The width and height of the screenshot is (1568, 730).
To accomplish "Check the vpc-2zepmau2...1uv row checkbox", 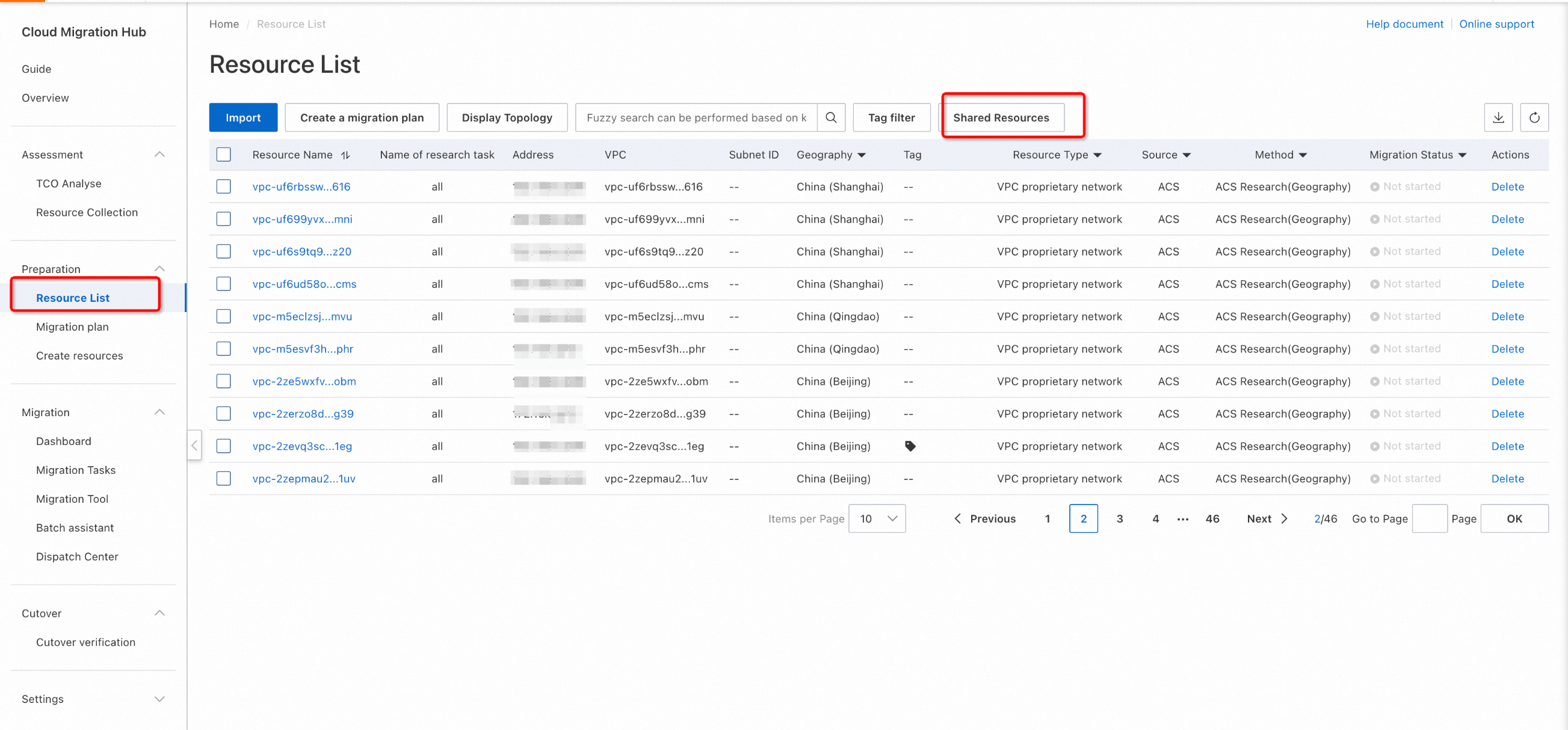I will 223,478.
